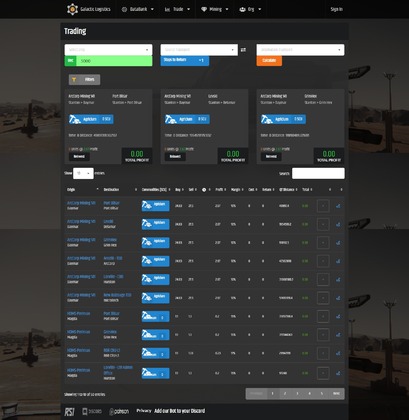Go to page 3 of the table
Image resolution: width=409 pixels, height=420 pixels.
pos(297,394)
